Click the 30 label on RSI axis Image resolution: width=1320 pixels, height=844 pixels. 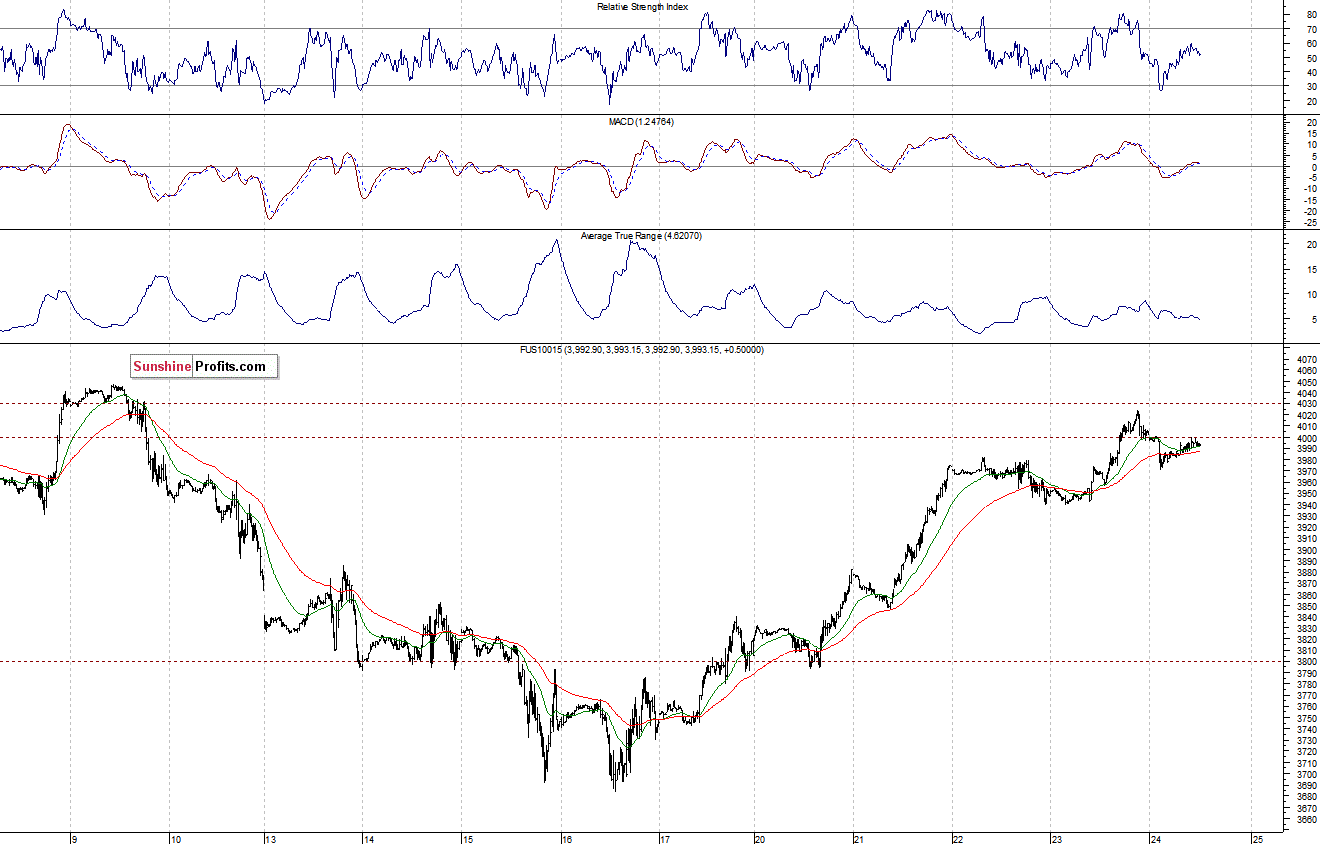click(x=1310, y=86)
